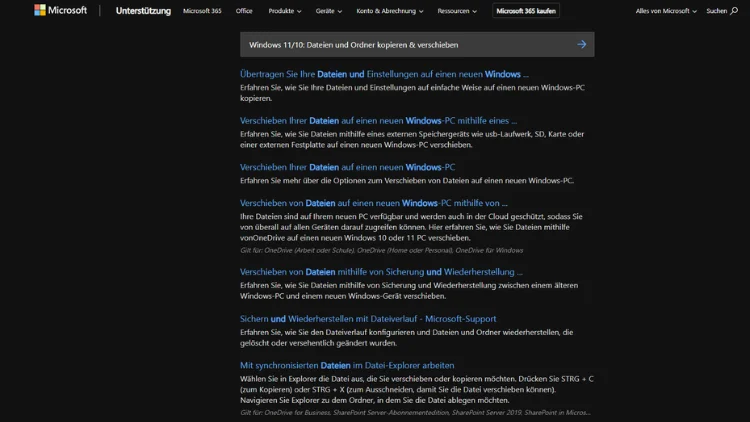The height and width of the screenshot is (422, 750).
Task: Click the Microsoft 365 kaufen button
Action: pos(526,11)
